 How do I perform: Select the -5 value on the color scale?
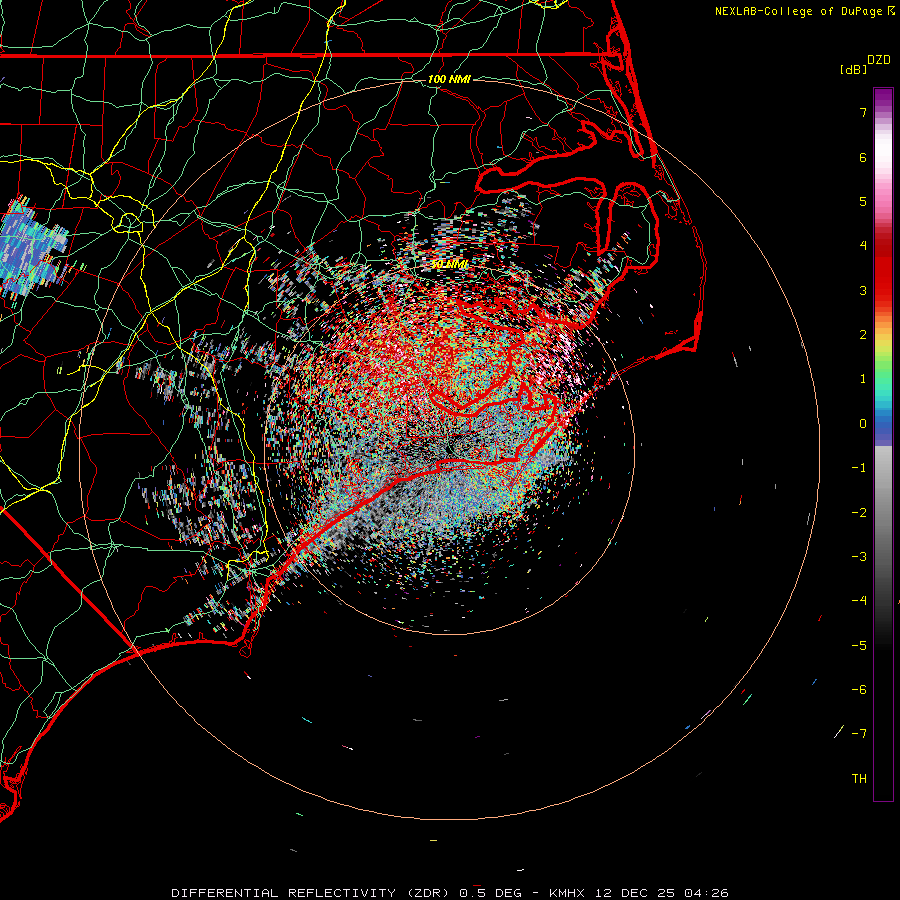click(x=859, y=646)
